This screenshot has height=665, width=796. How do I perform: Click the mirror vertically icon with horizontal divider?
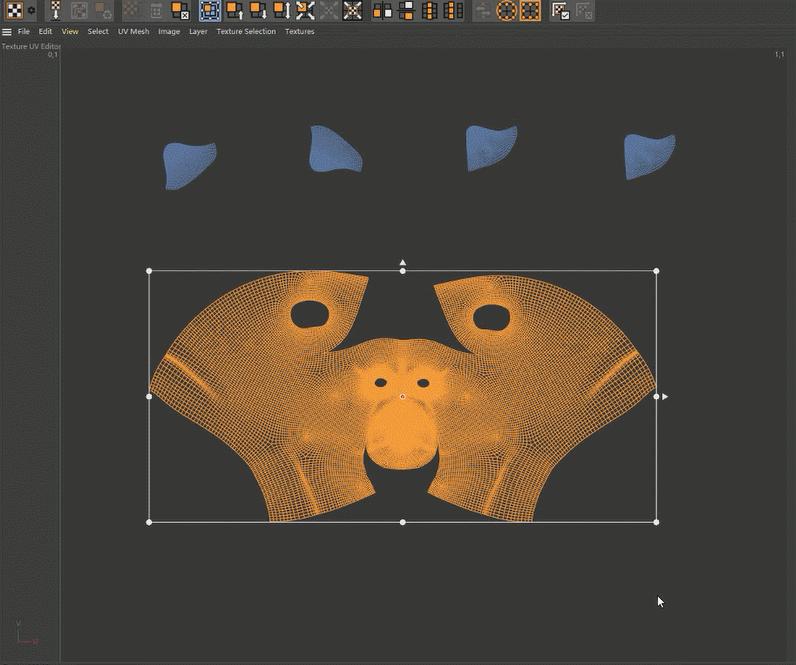click(x=406, y=10)
